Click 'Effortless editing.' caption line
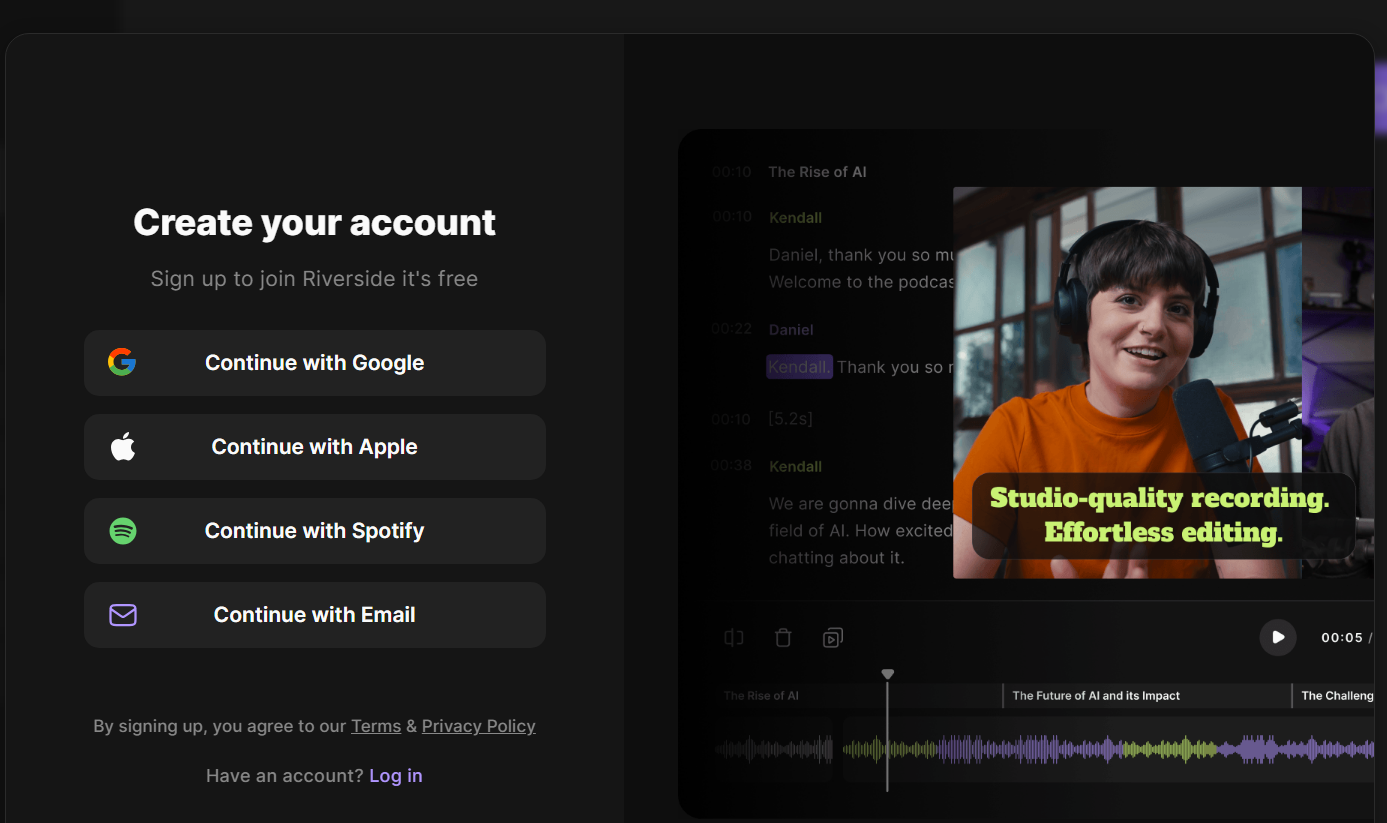Image resolution: width=1387 pixels, height=823 pixels. (1163, 532)
